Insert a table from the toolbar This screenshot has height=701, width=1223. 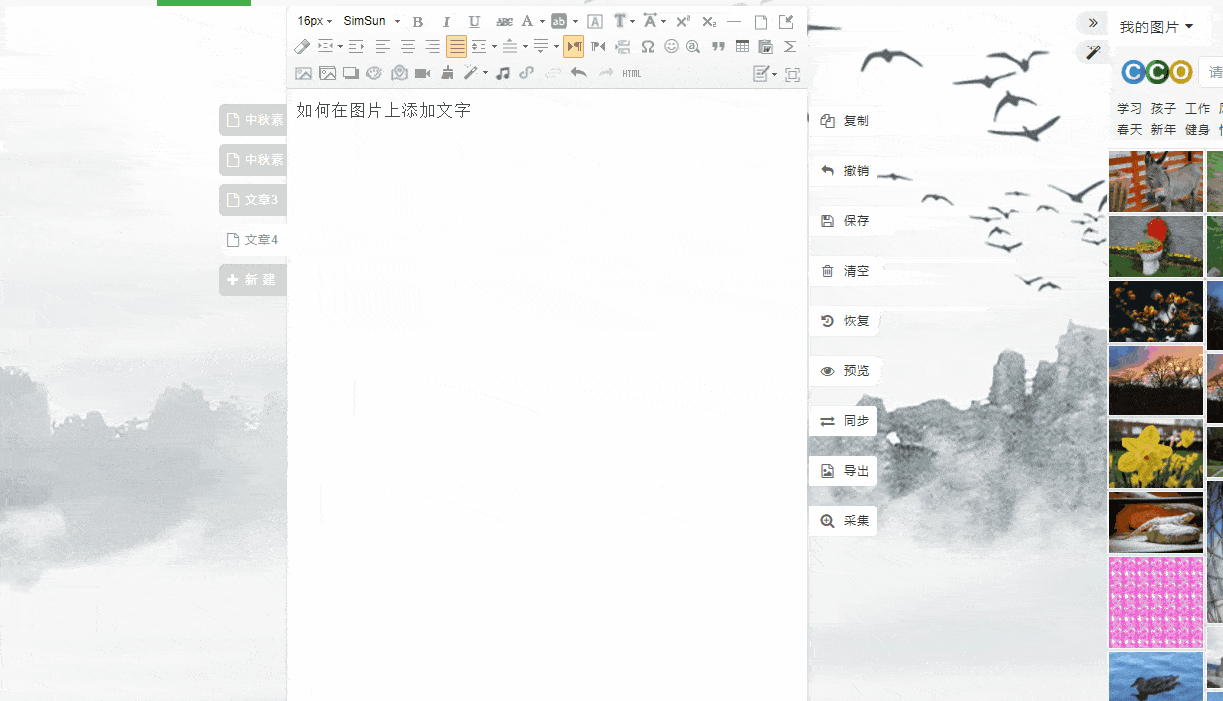point(742,46)
